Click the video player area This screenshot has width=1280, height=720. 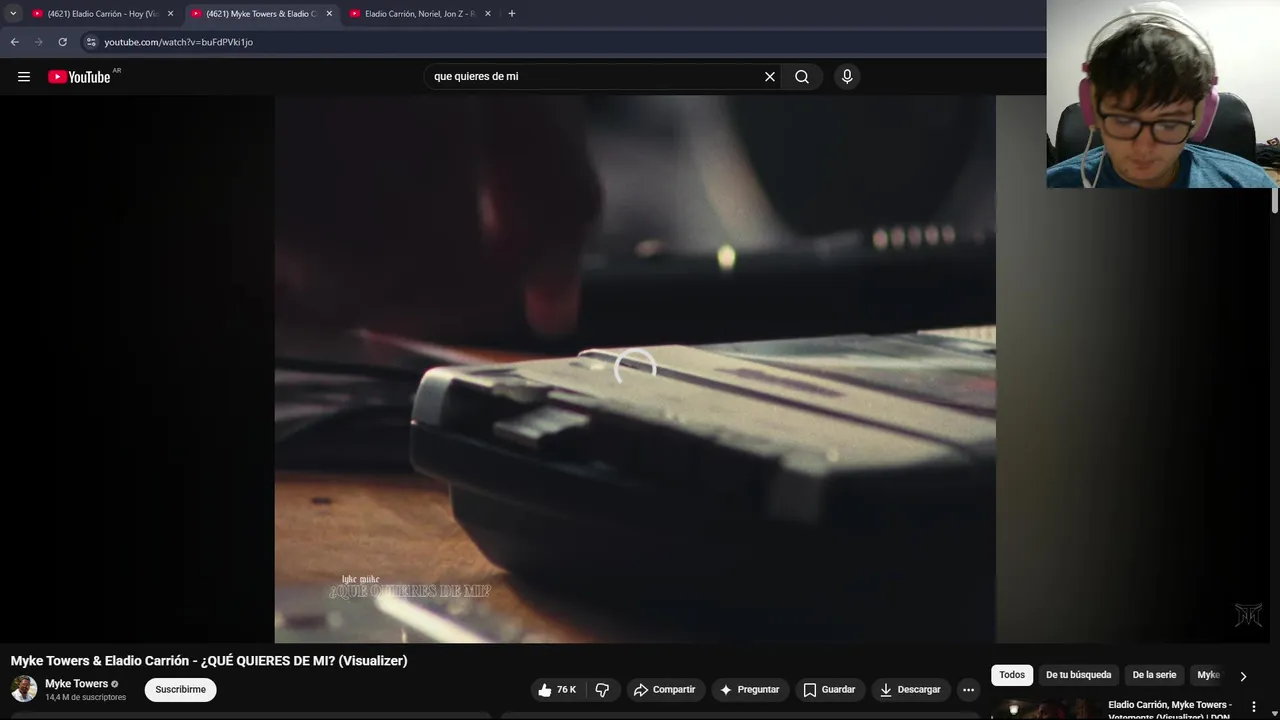[x=635, y=369]
